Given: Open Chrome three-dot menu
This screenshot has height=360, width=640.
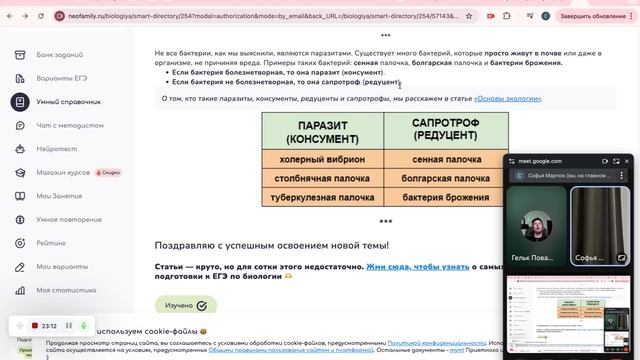Looking at the screenshot, I should tap(631, 16).
